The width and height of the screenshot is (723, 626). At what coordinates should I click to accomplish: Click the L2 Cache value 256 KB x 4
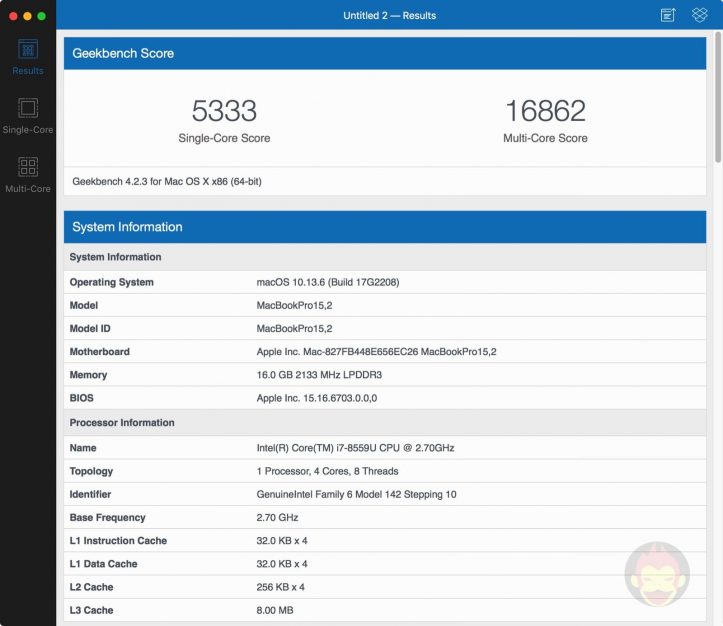pos(280,587)
